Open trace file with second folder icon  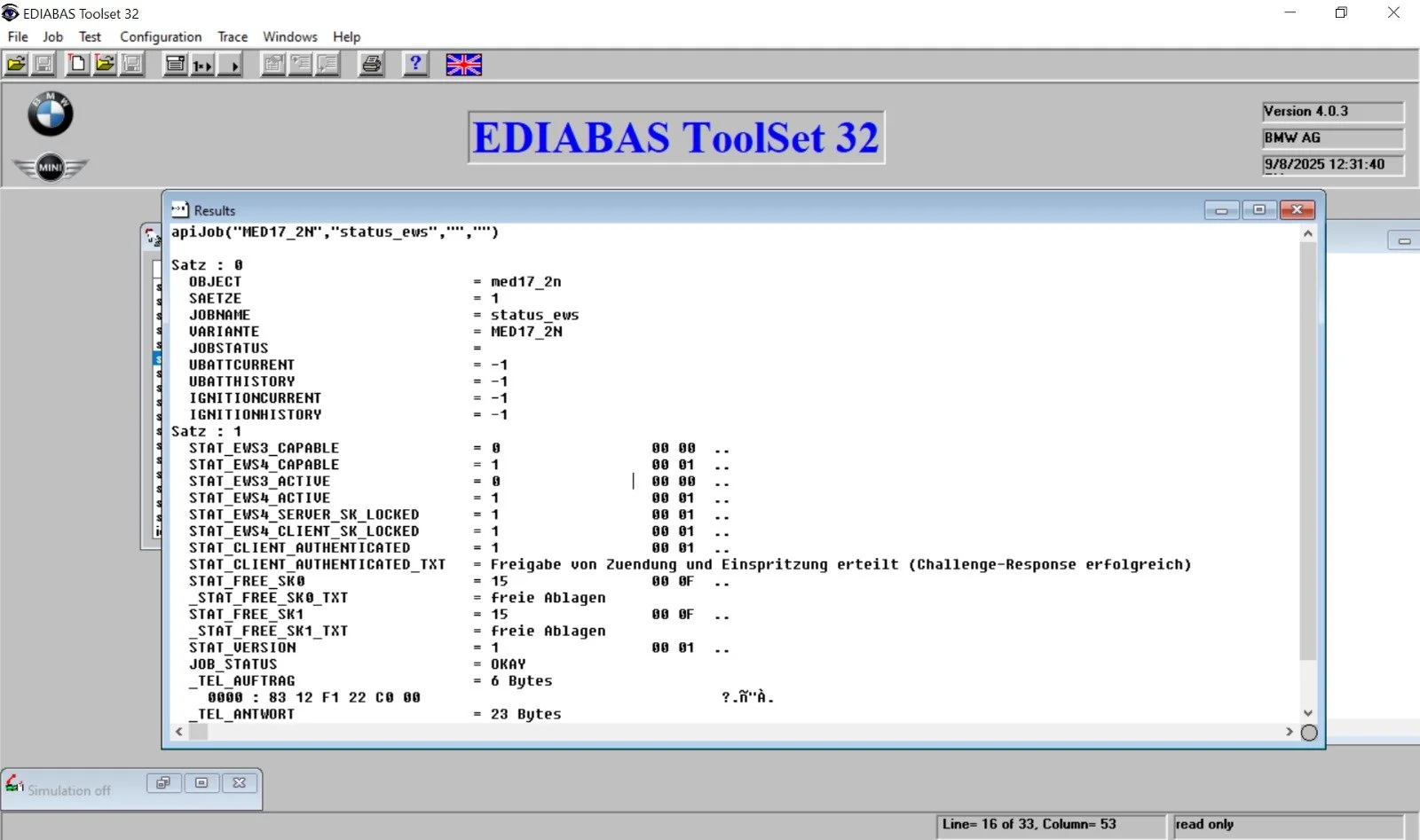click(x=106, y=64)
